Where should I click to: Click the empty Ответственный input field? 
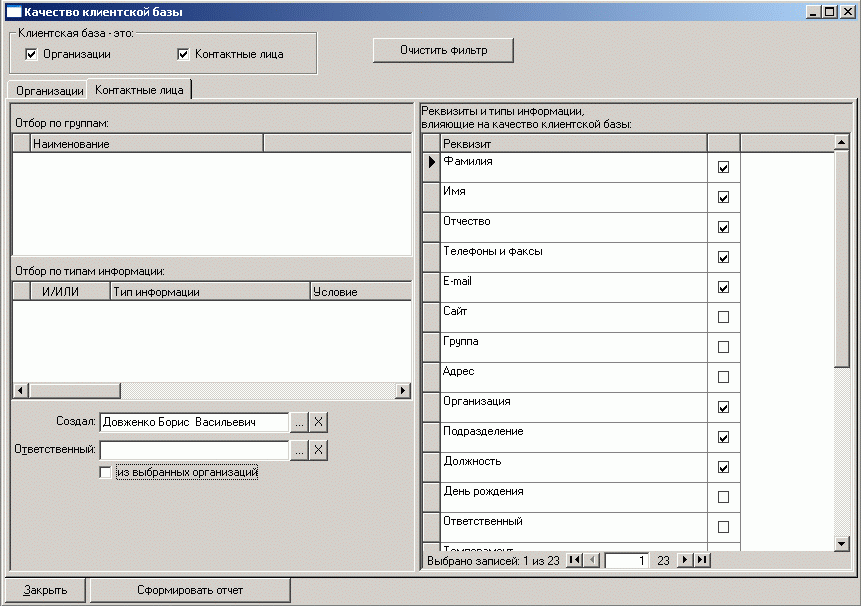(x=194, y=450)
